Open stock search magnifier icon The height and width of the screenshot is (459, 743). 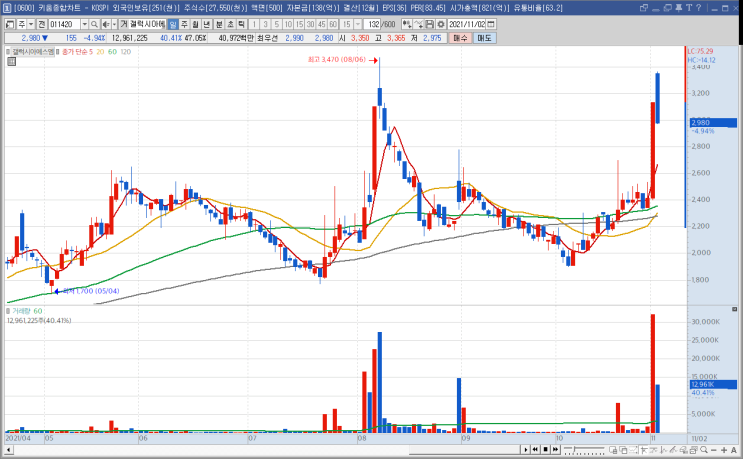point(94,24)
